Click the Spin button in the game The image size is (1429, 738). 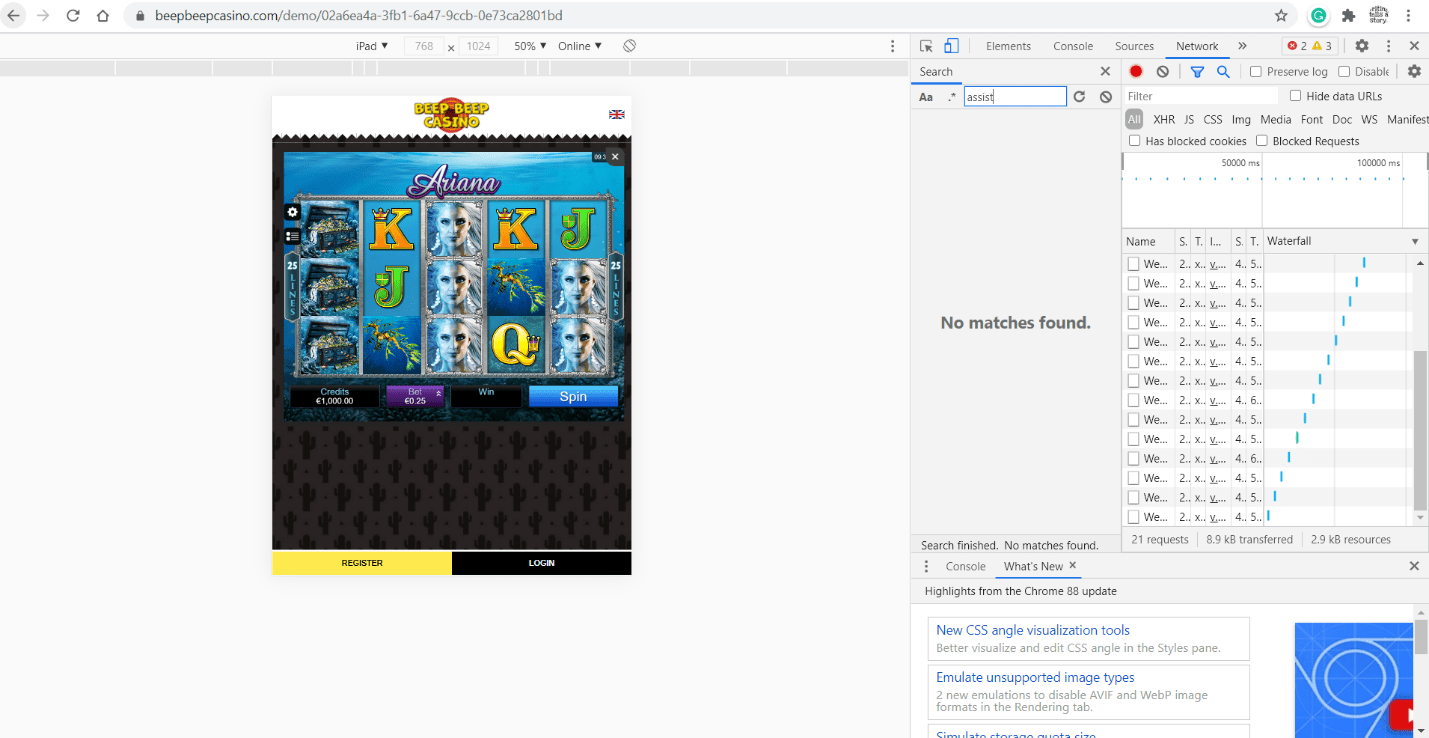[573, 396]
